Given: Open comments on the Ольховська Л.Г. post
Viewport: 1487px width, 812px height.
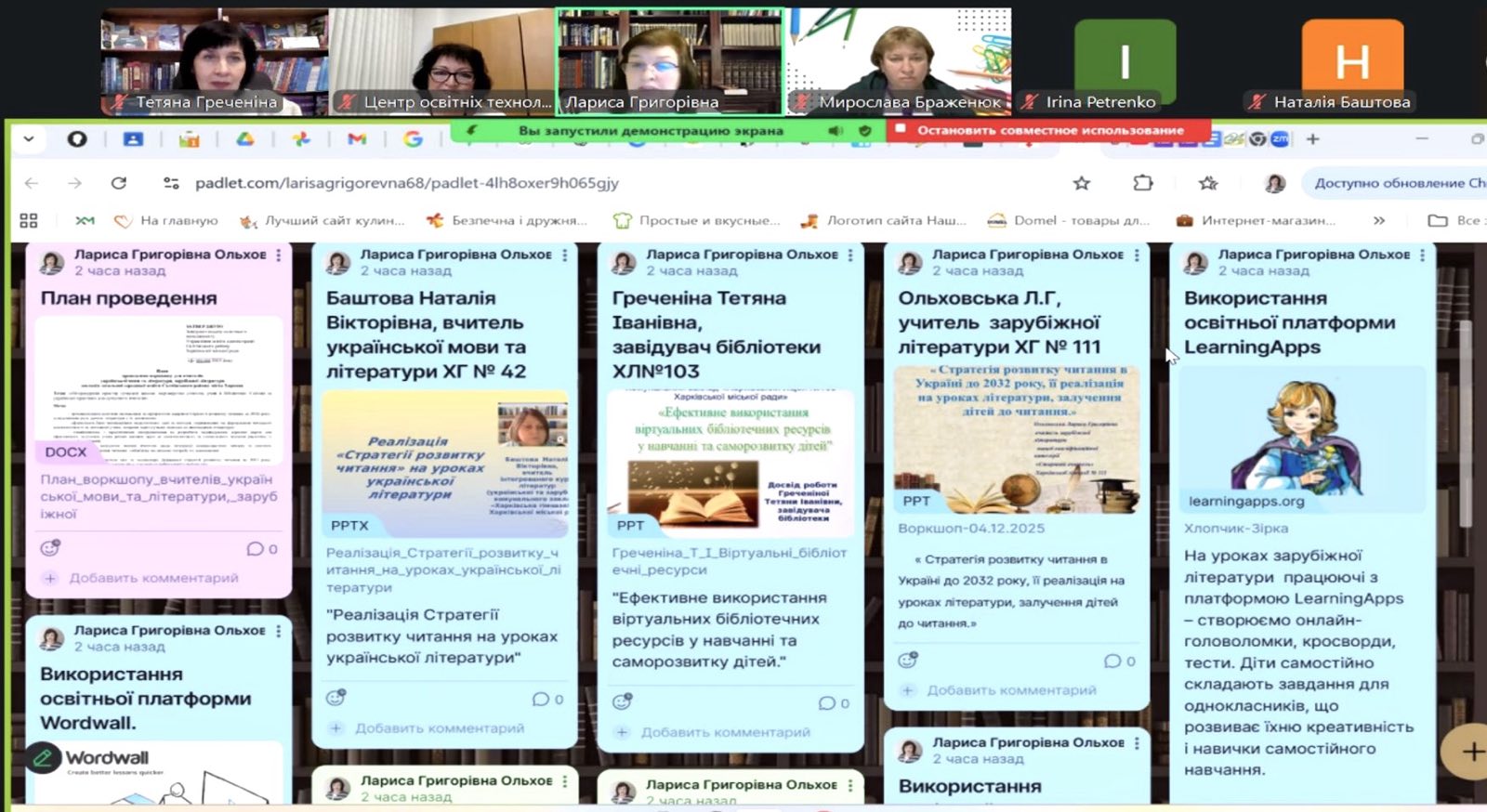Looking at the screenshot, I should pos(1119,661).
